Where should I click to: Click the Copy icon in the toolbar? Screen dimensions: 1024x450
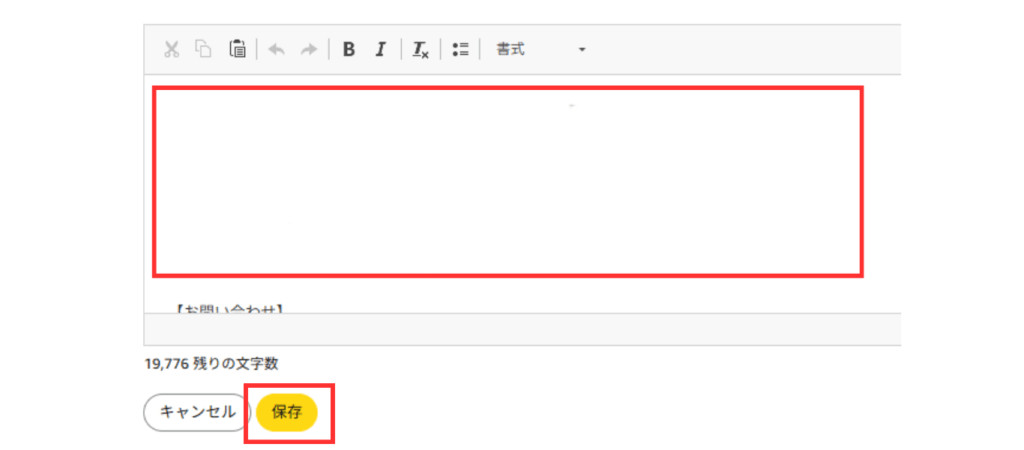pyautogui.click(x=204, y=50)
